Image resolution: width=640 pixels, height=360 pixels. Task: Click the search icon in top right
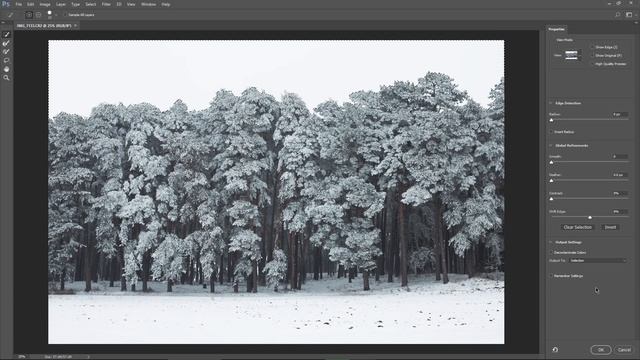[618, 15]
